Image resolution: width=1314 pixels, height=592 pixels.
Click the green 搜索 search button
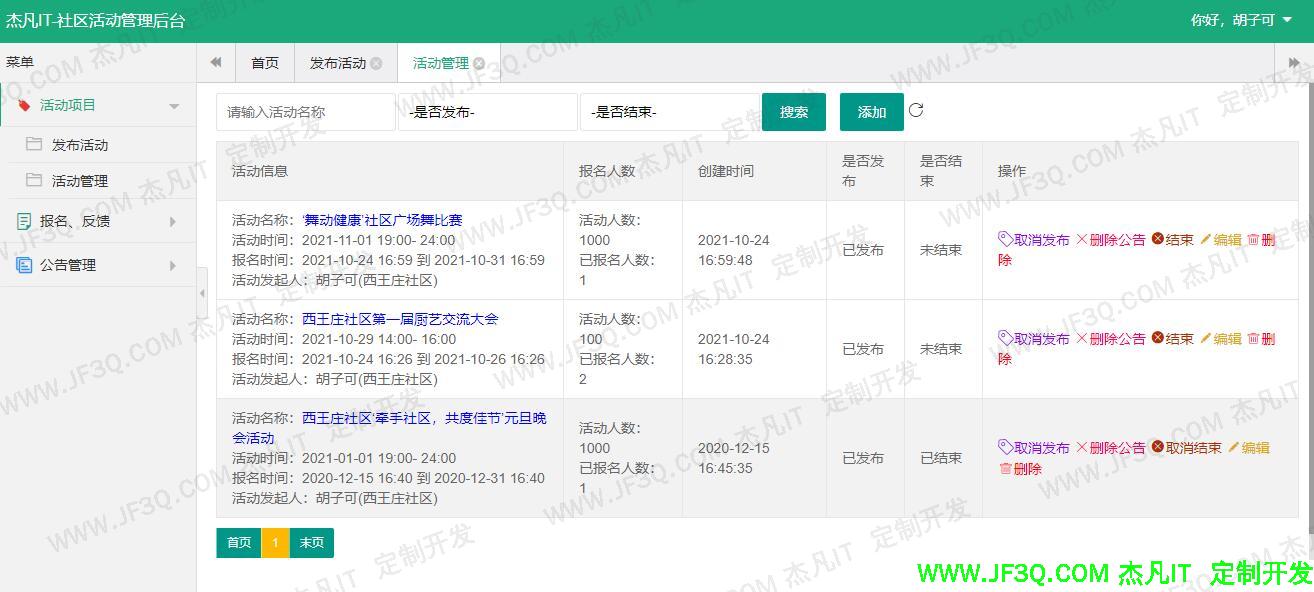(793, 112)
